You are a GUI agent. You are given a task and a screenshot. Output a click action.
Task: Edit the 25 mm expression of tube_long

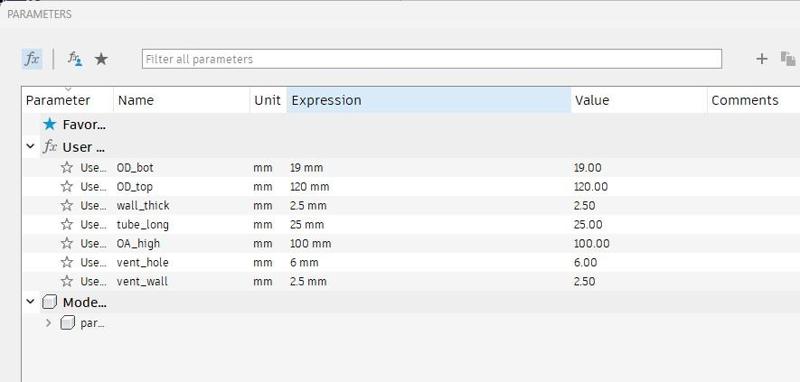(307, 224)
